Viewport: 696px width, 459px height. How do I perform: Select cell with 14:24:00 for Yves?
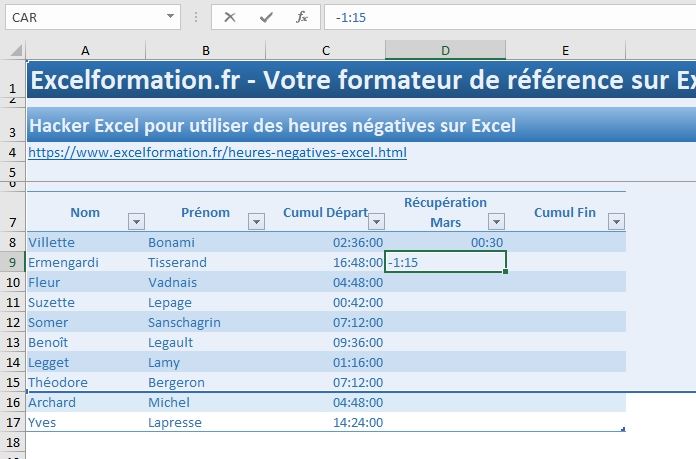pyautogui.click(x=325, y=422)
